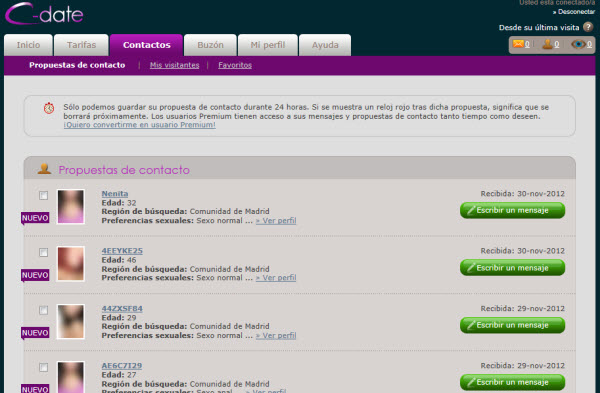Viewport: 600px width, 393px height.
Task: Click Ver perfil for Nenita
Action: 276,220
